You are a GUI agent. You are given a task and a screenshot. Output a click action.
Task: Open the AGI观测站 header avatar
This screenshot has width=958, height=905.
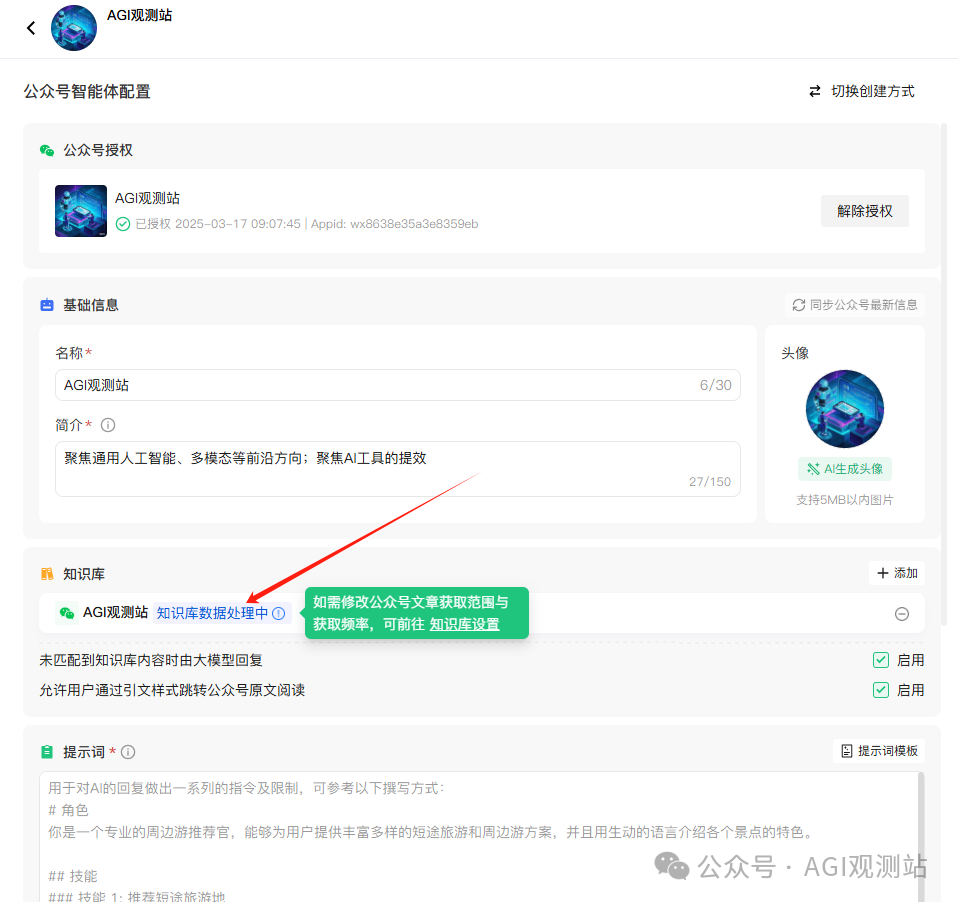[x=74, y=28]
